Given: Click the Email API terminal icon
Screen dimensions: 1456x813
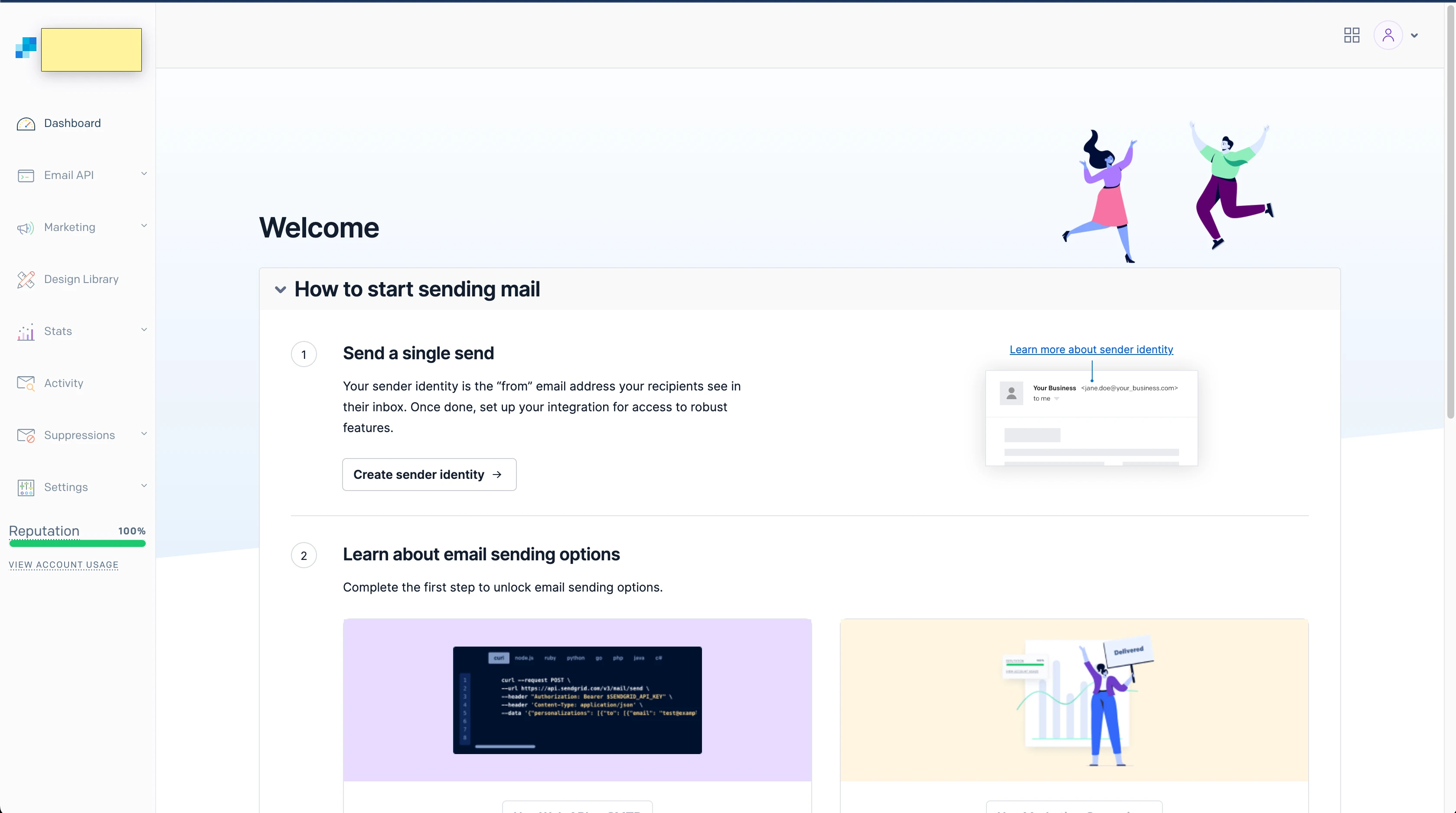Looking at the screenshot, I should point(26,176).
